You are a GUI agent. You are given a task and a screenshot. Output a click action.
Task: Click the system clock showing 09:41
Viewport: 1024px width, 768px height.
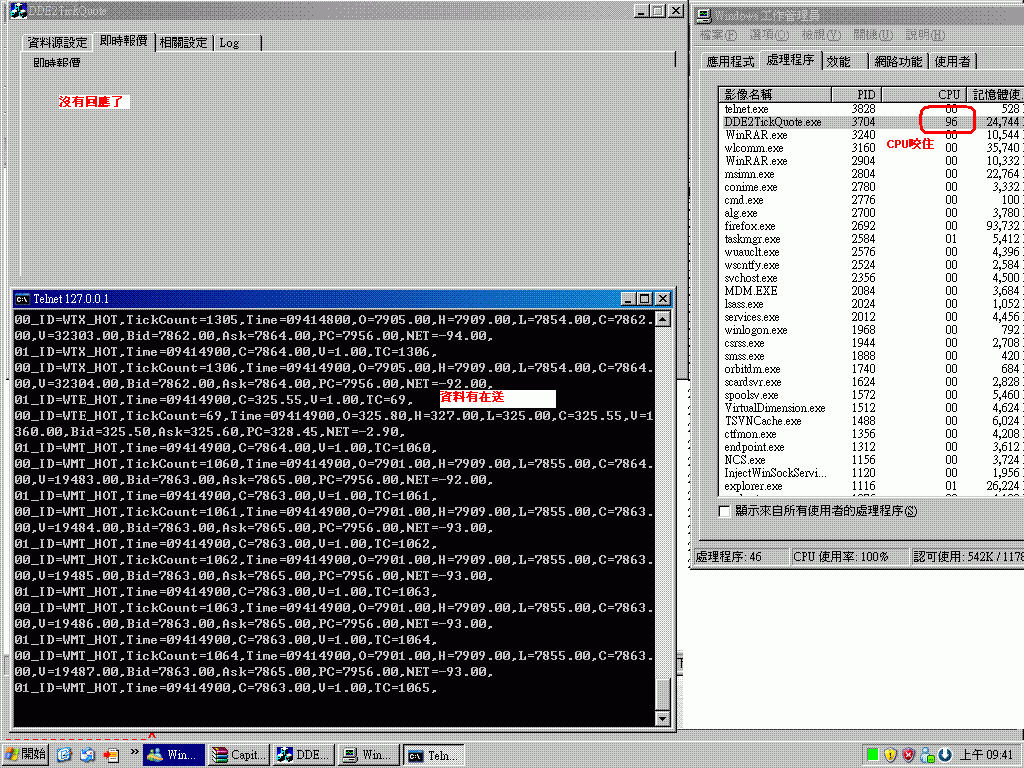987,754
